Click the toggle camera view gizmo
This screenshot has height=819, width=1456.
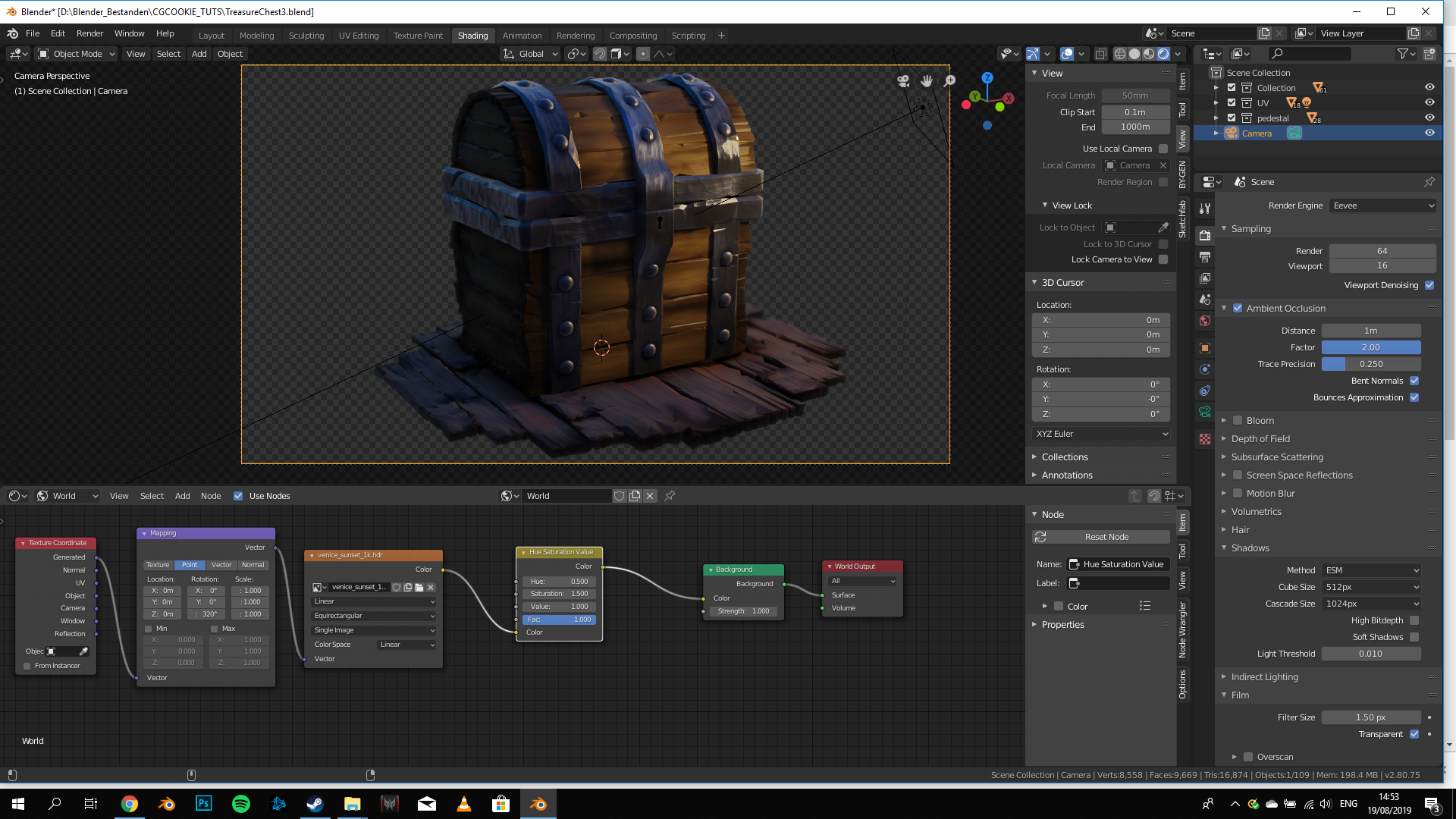coord(903,80)
